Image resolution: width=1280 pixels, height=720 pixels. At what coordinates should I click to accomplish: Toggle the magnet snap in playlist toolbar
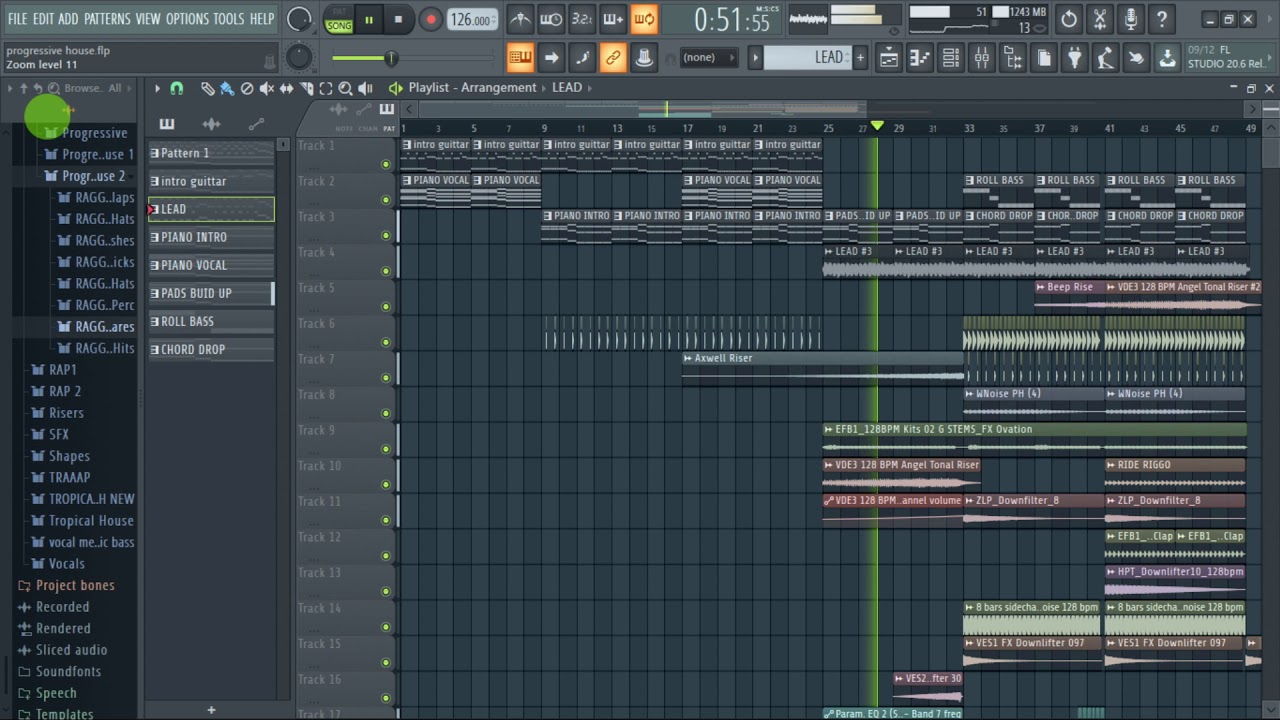177,88
